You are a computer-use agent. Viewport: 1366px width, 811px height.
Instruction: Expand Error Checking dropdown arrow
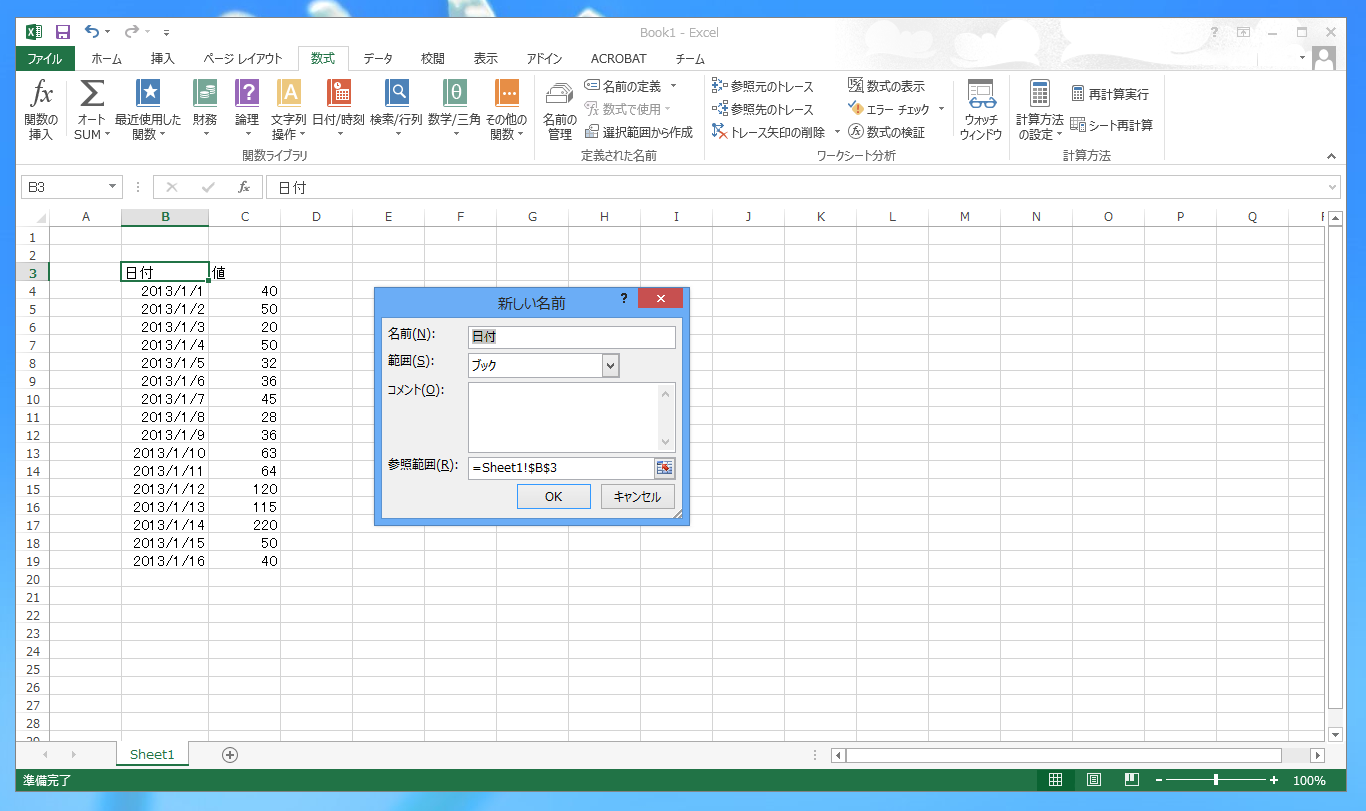pos(941,109)
